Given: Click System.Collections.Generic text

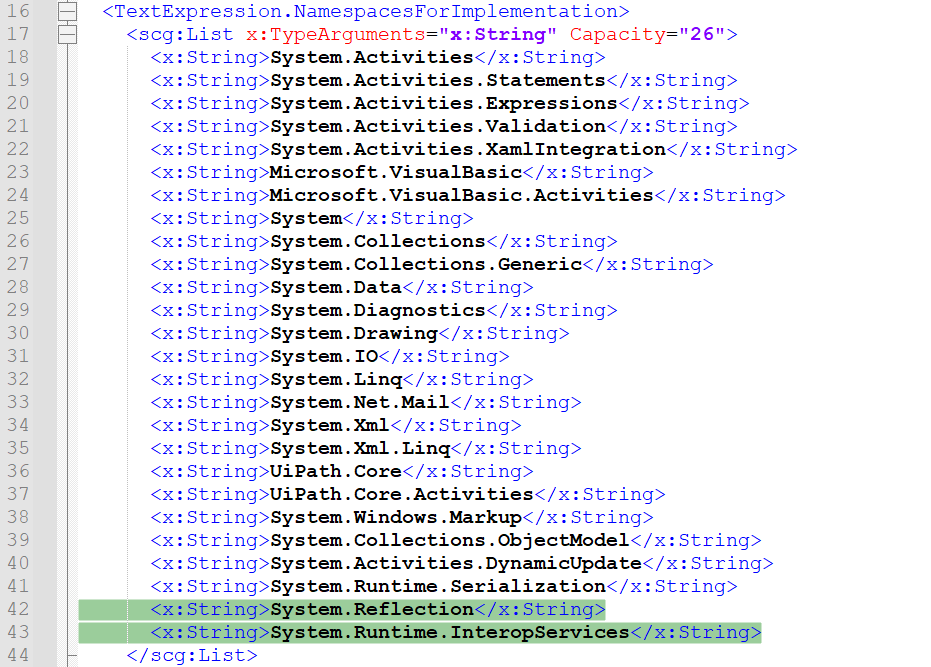Looking at the screenshot, I should (x=426, y=264).
